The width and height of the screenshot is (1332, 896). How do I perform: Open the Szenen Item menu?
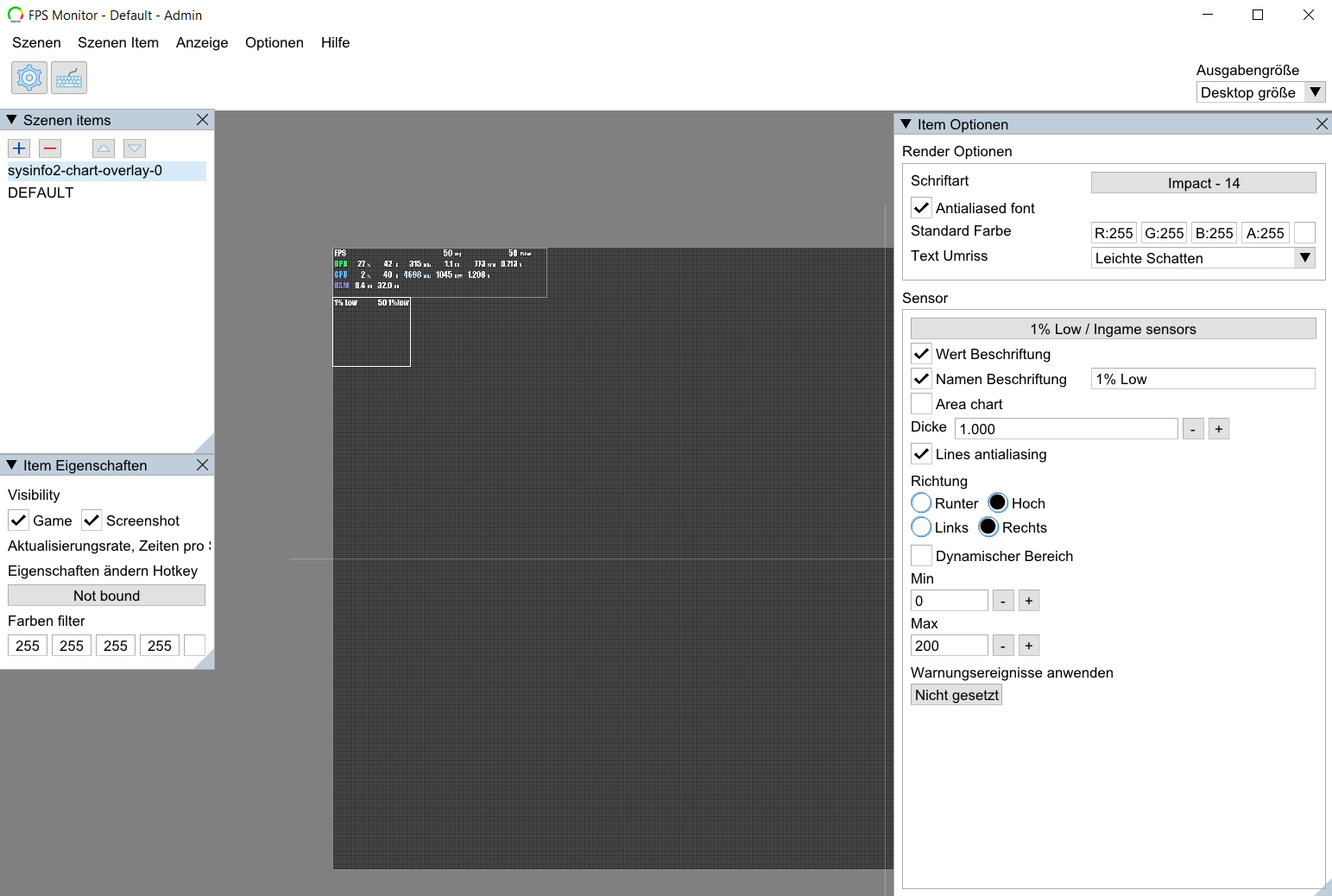[118, 42]
